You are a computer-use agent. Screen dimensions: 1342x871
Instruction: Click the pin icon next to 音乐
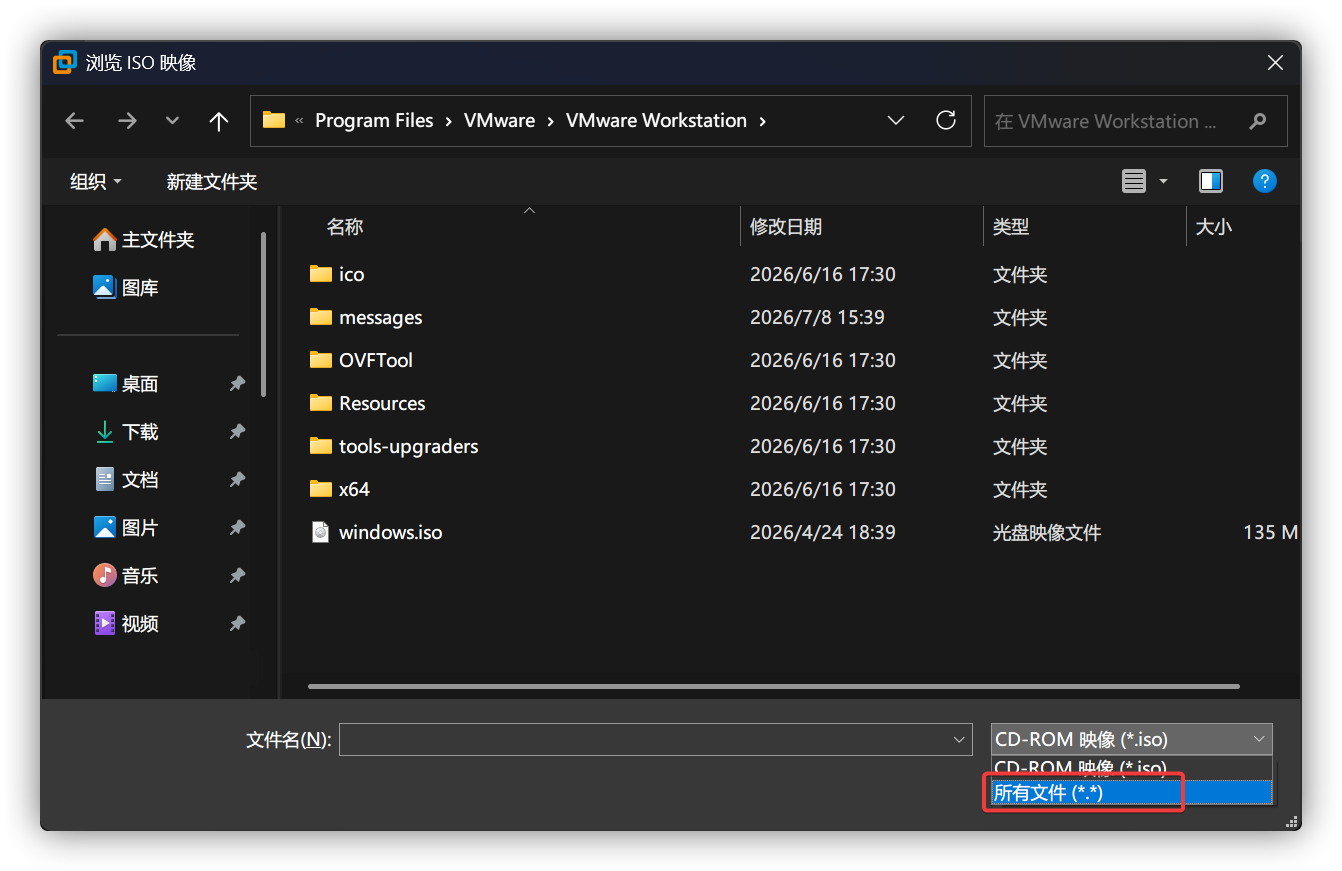pos(237,576)
